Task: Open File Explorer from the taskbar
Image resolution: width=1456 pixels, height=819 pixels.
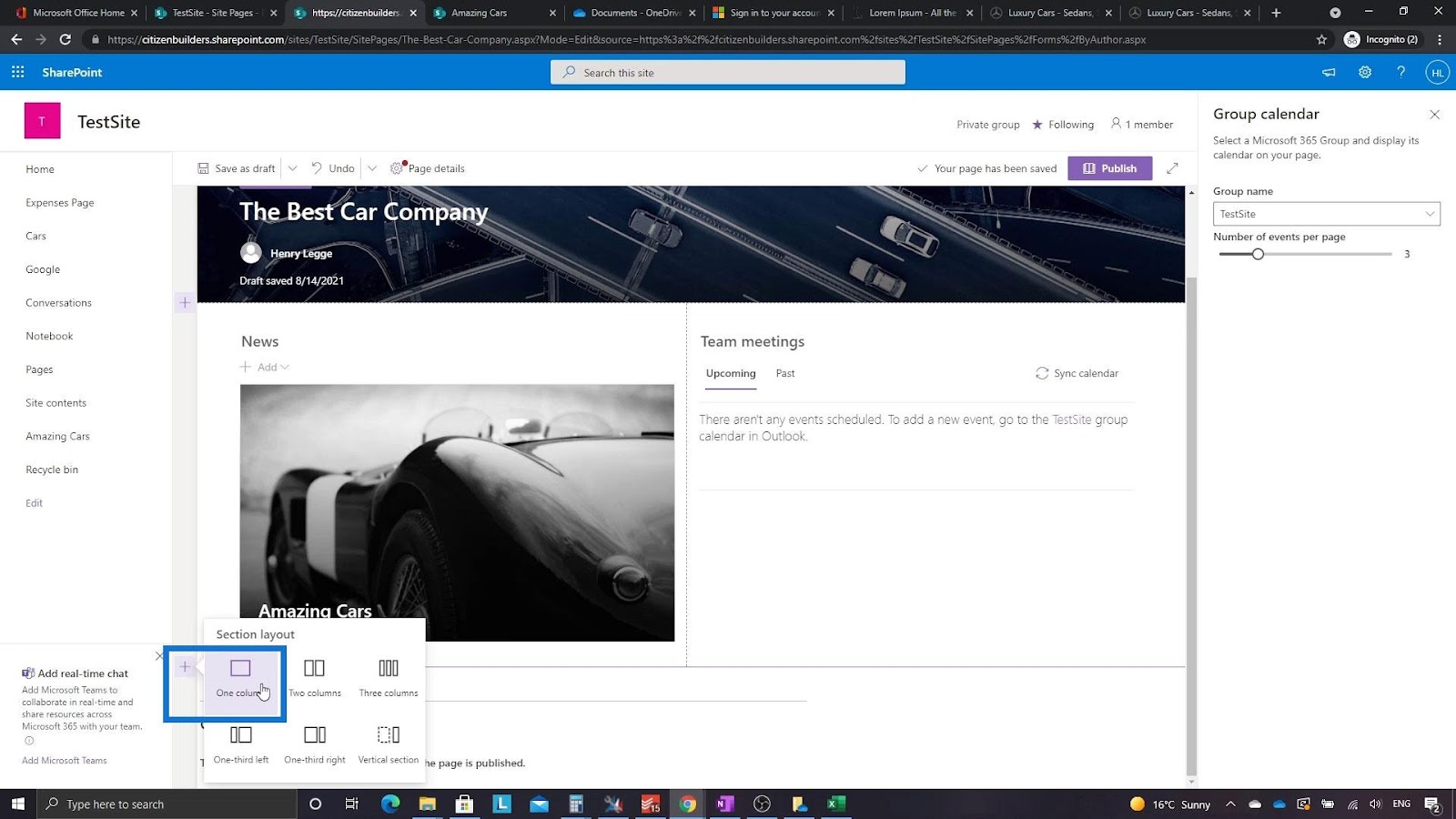Action: (427, 804)
